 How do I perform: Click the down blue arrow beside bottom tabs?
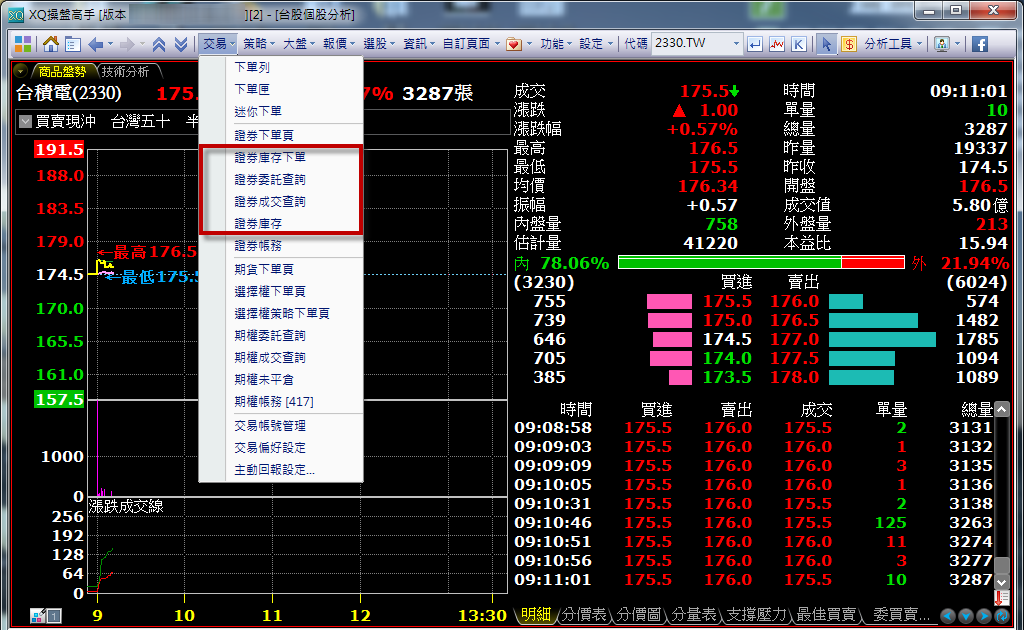pos(966,615)
